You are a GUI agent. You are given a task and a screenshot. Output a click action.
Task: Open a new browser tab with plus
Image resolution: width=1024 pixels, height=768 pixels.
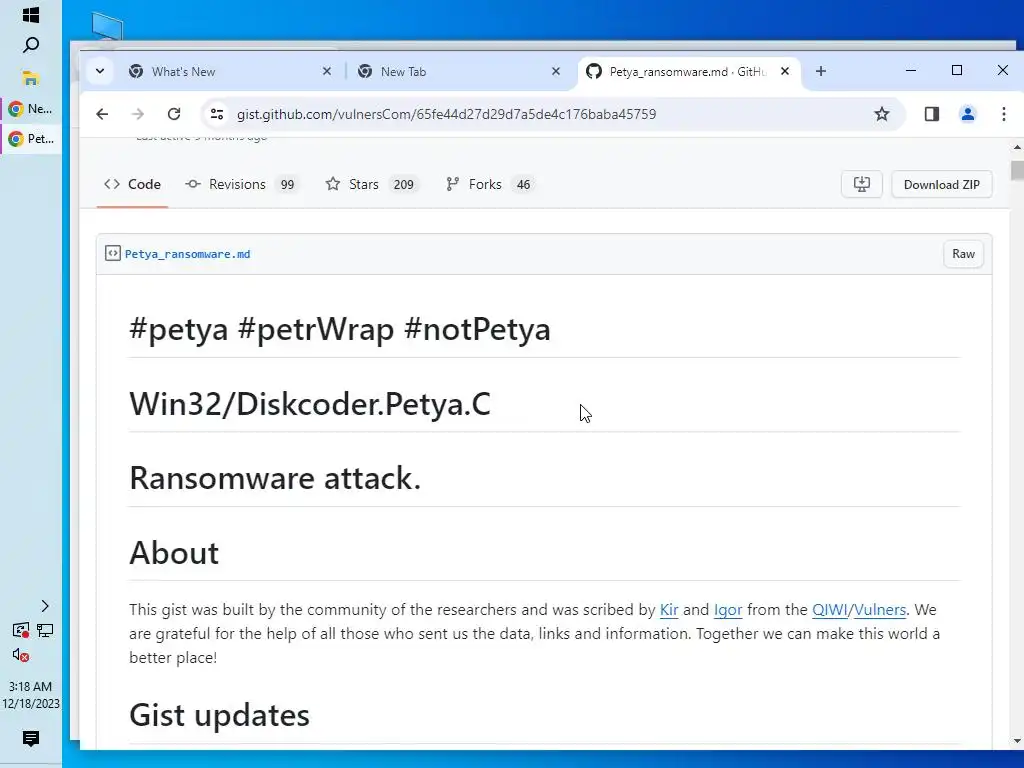coord(821,71)
